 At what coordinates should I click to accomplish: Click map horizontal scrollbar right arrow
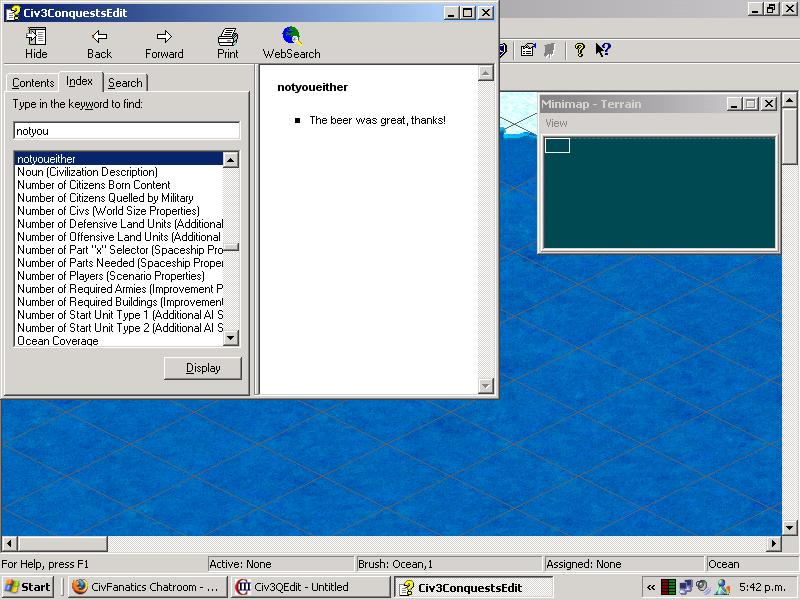773,543
